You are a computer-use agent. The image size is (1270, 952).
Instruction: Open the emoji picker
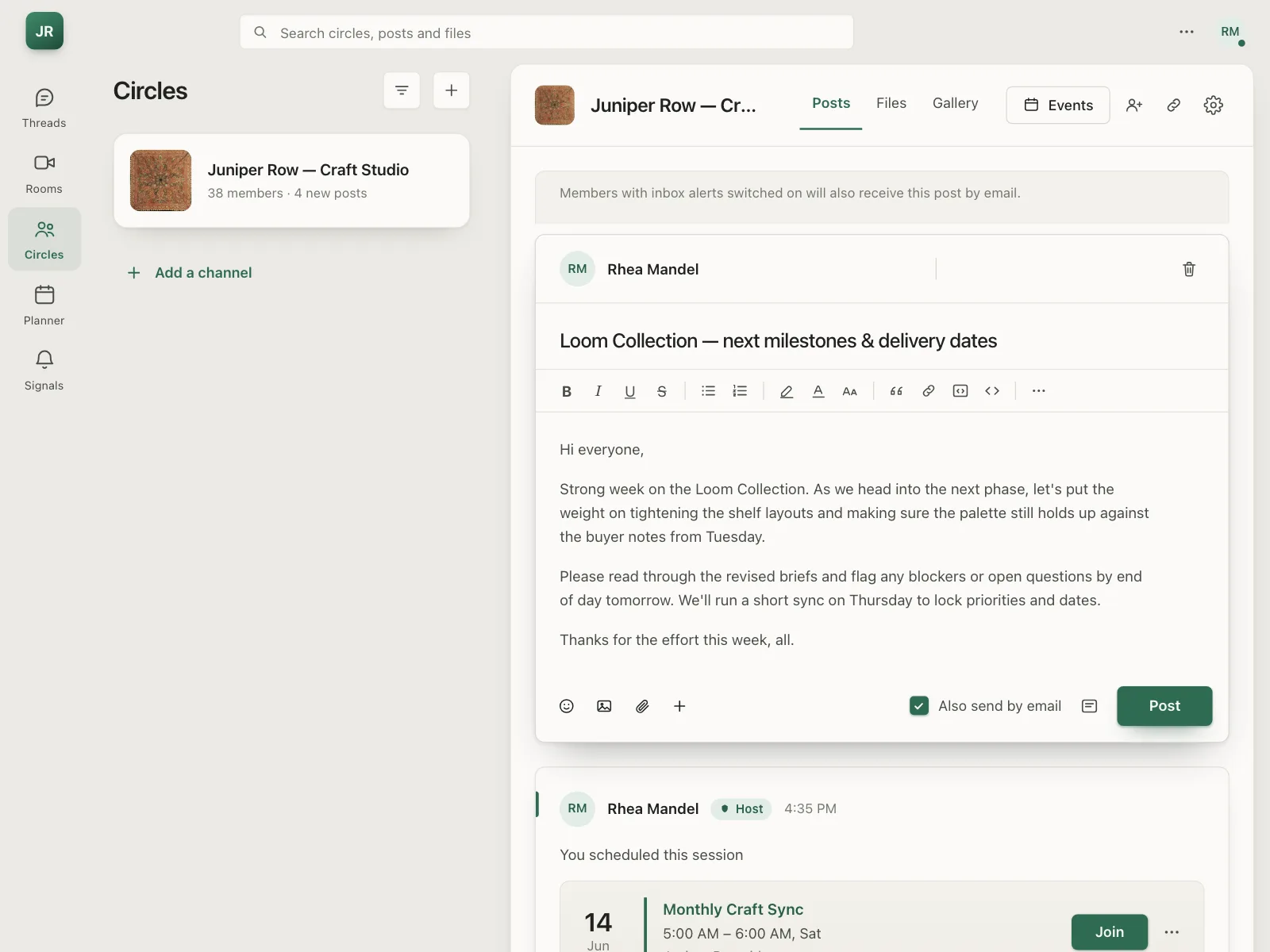567,706
